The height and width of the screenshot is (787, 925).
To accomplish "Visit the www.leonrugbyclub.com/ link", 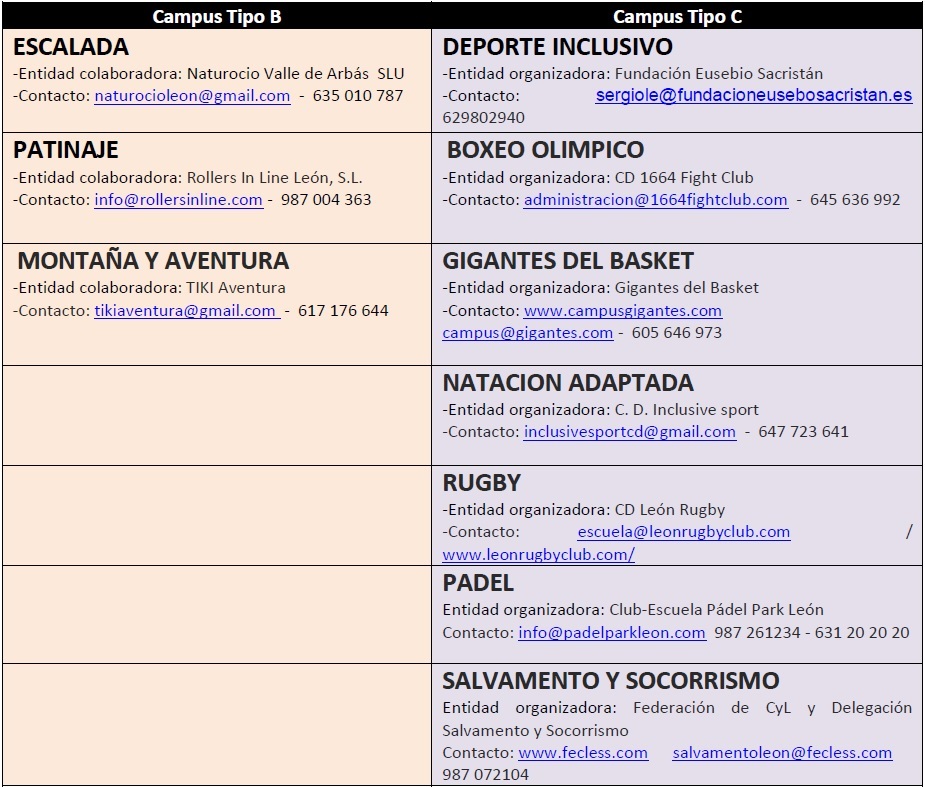I will [x=539, y=555].
